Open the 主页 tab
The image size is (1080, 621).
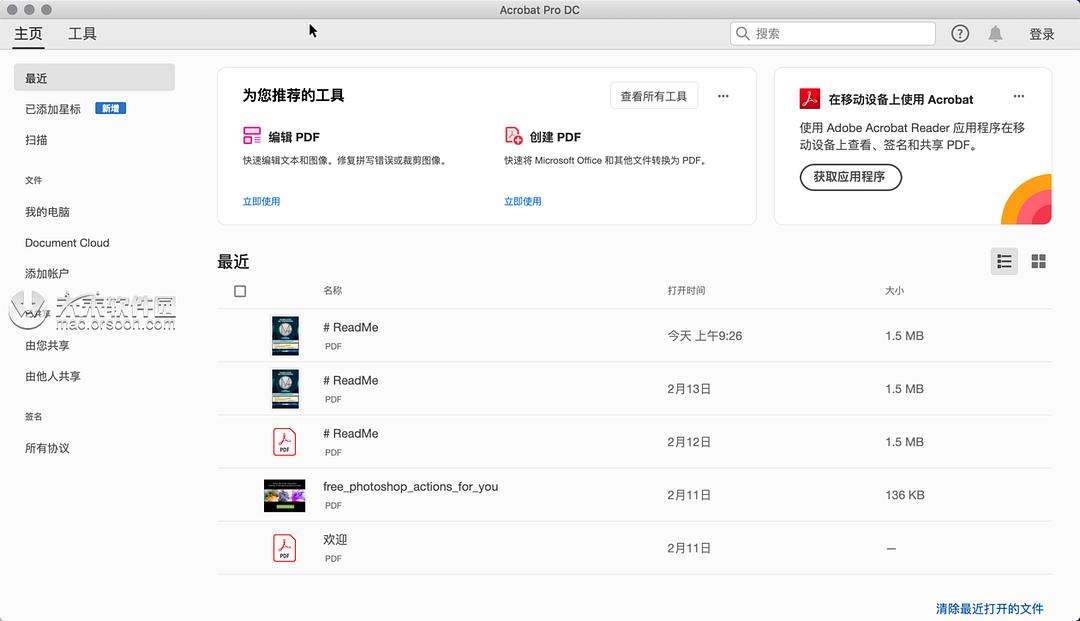point(28,34)
